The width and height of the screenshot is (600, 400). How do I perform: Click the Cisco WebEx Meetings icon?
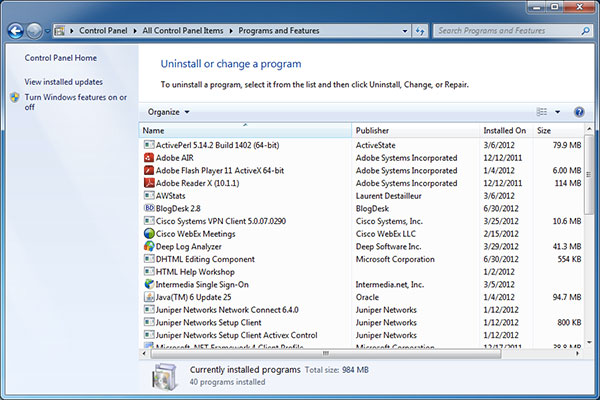coord(149,233)
